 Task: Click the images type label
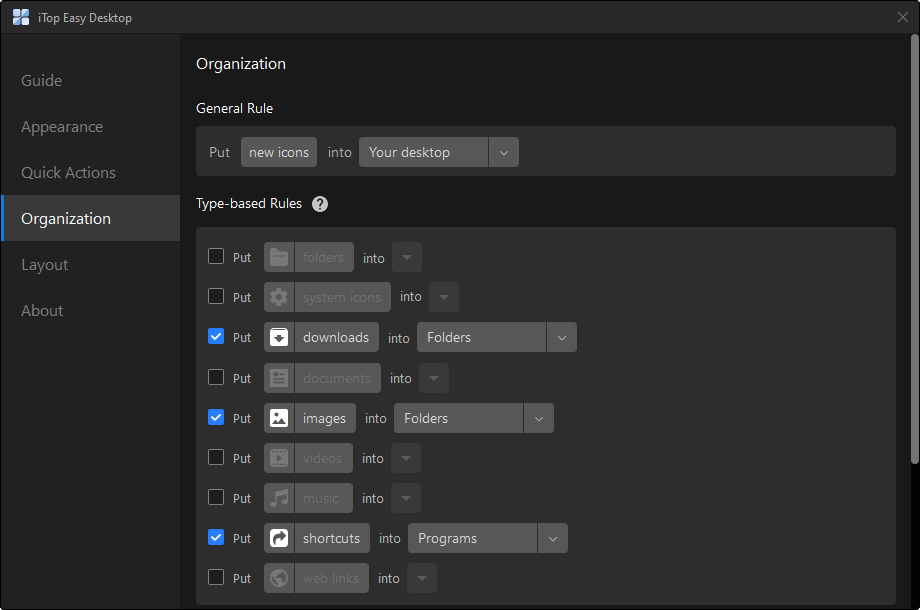[324, 418]
